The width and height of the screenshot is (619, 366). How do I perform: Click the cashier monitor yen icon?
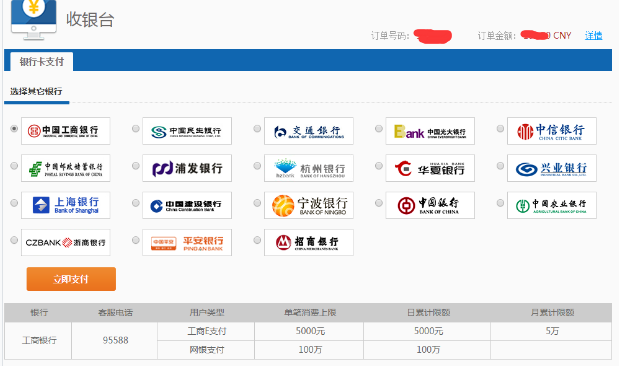pyautogui.click(x=34, y=19)
